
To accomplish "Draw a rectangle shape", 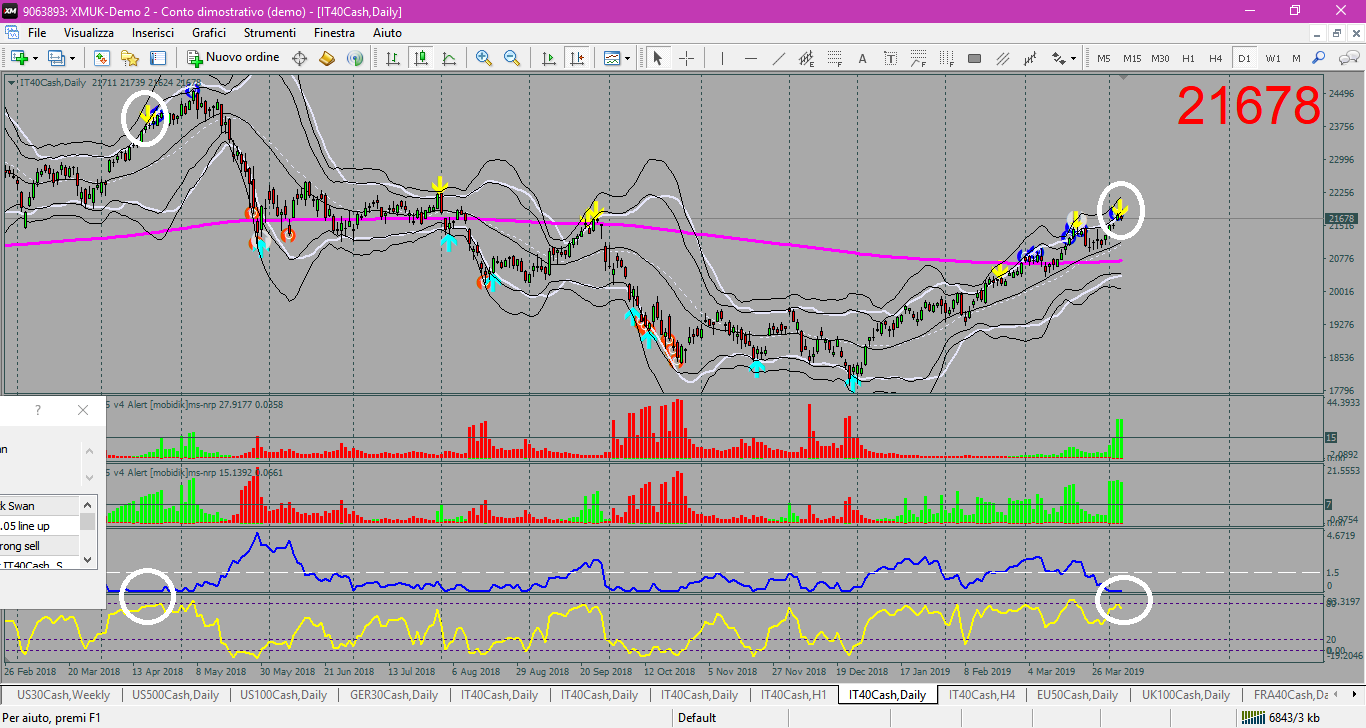I will 974,58.
